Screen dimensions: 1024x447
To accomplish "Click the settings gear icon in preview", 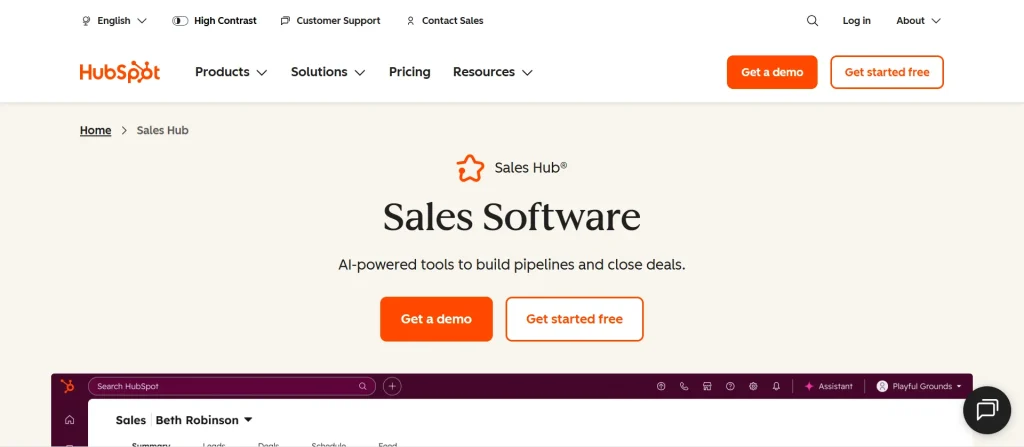I will 753,386.
